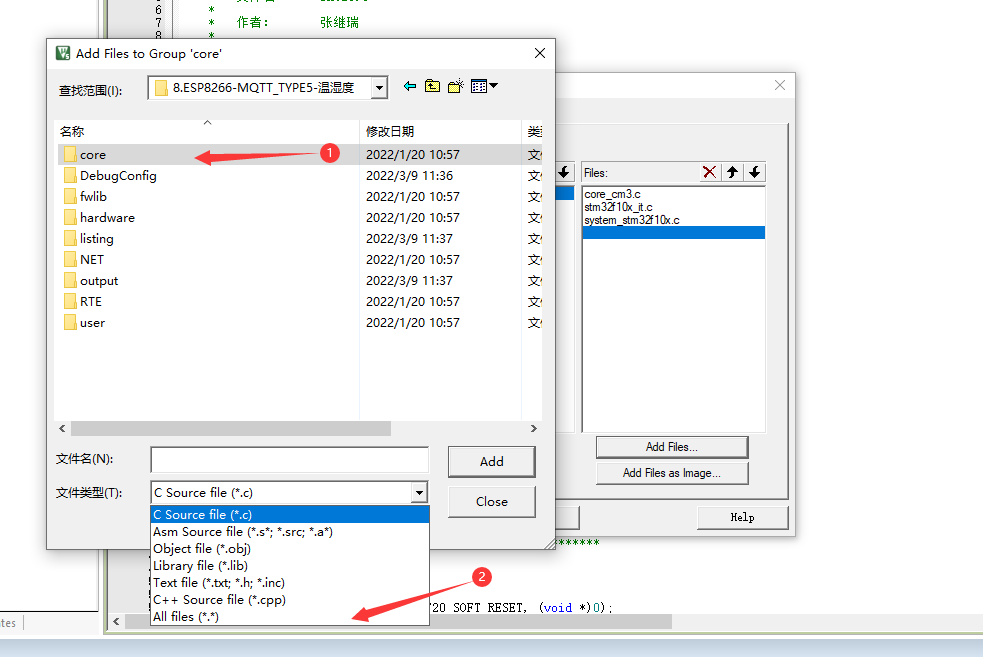Image resolution: width=983 pixels, height=657 pixels.
Task: Click the Keil icon in dialog title
Action: pyautogui.click(x=63, y=53)
